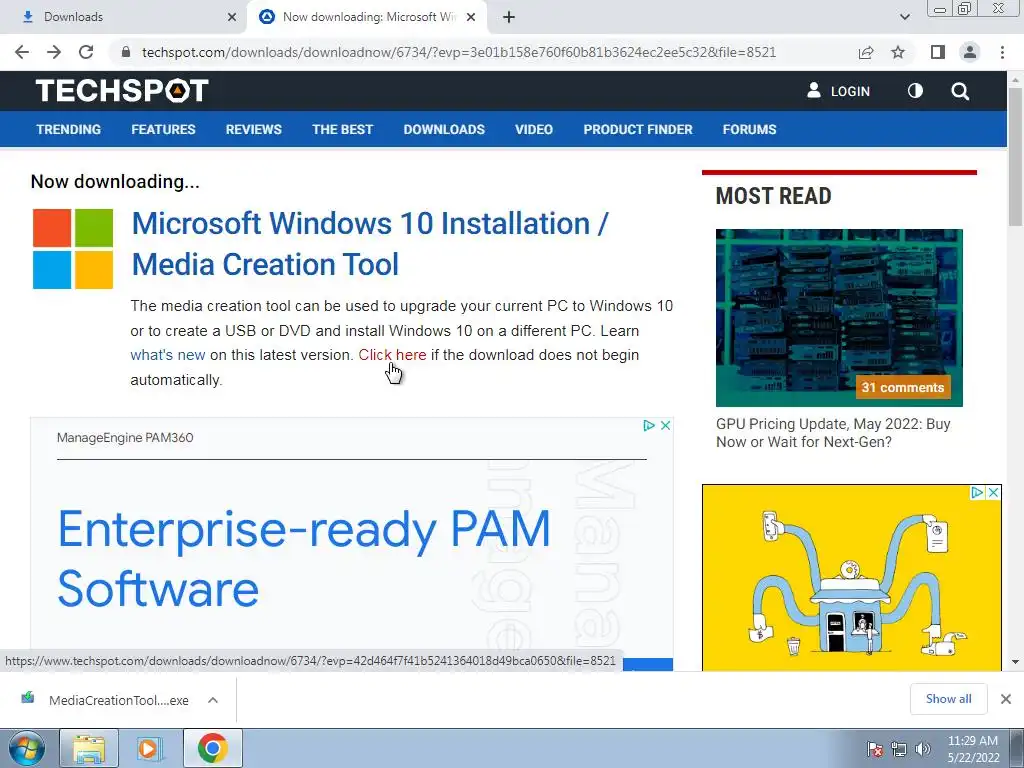This screenshot has width=1024, height=768.
Task: Open the browser side panel icon
Action: click(937, 52)
